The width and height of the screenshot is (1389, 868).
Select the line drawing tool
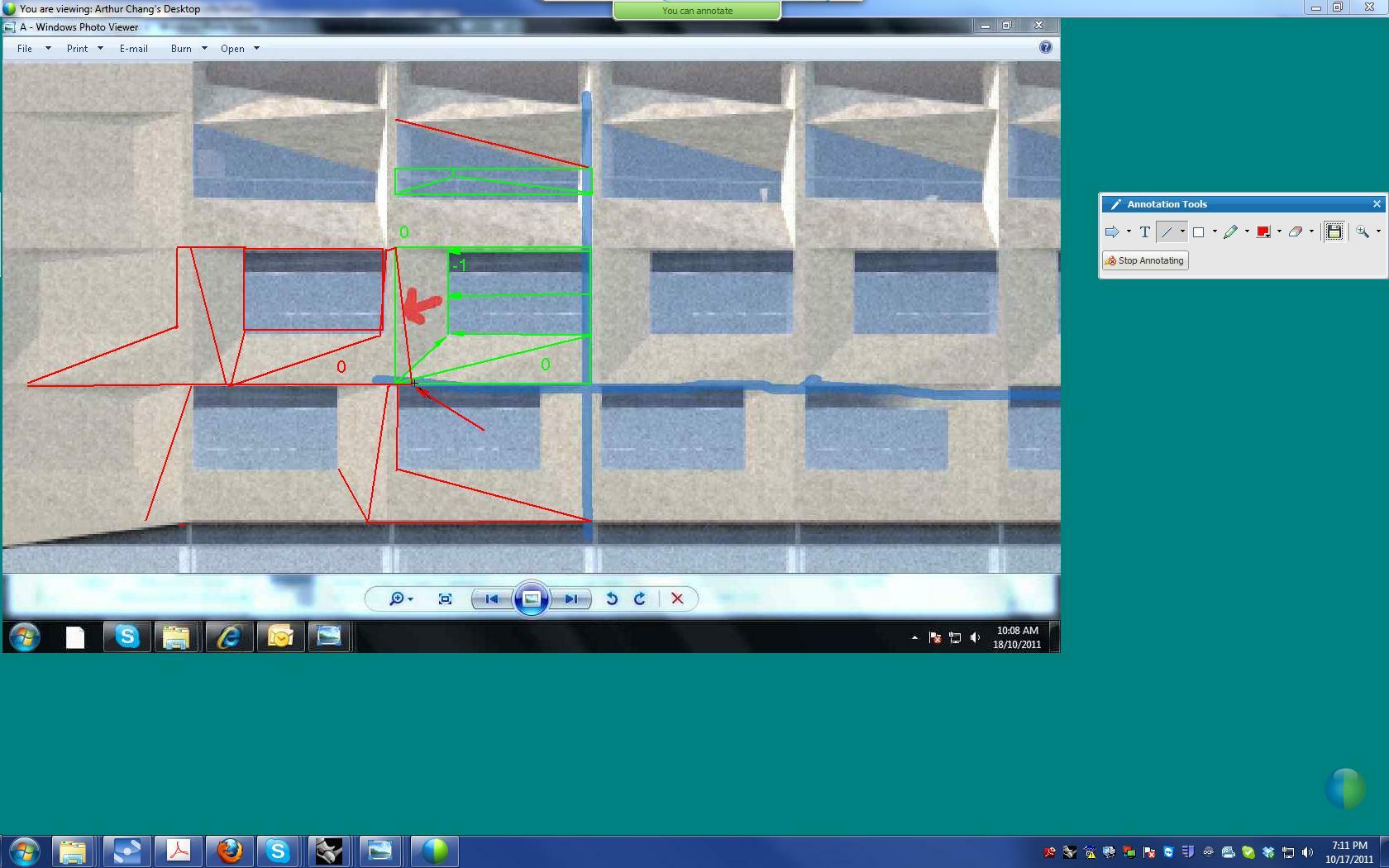[x=1167, y=232]
